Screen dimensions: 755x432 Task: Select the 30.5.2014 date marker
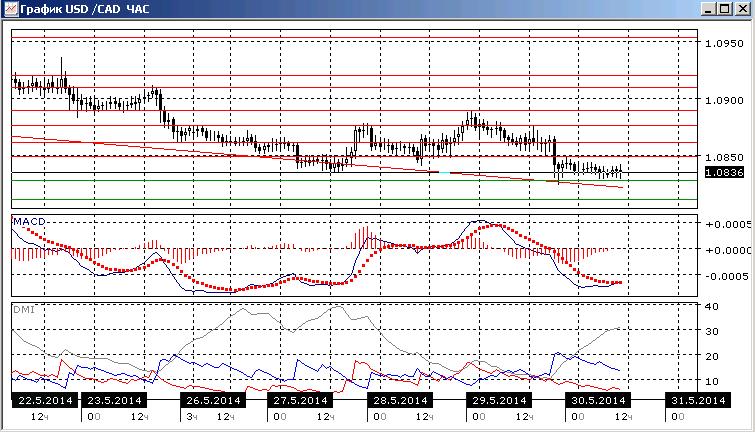(598, 400)
